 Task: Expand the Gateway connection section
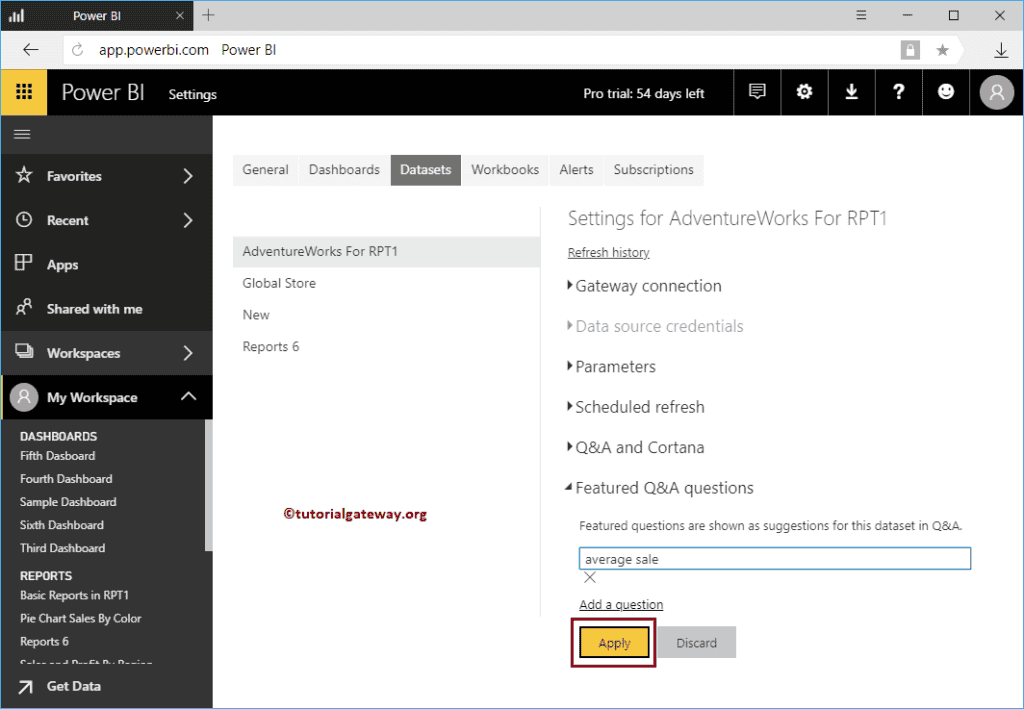click(x=647, y=286)
